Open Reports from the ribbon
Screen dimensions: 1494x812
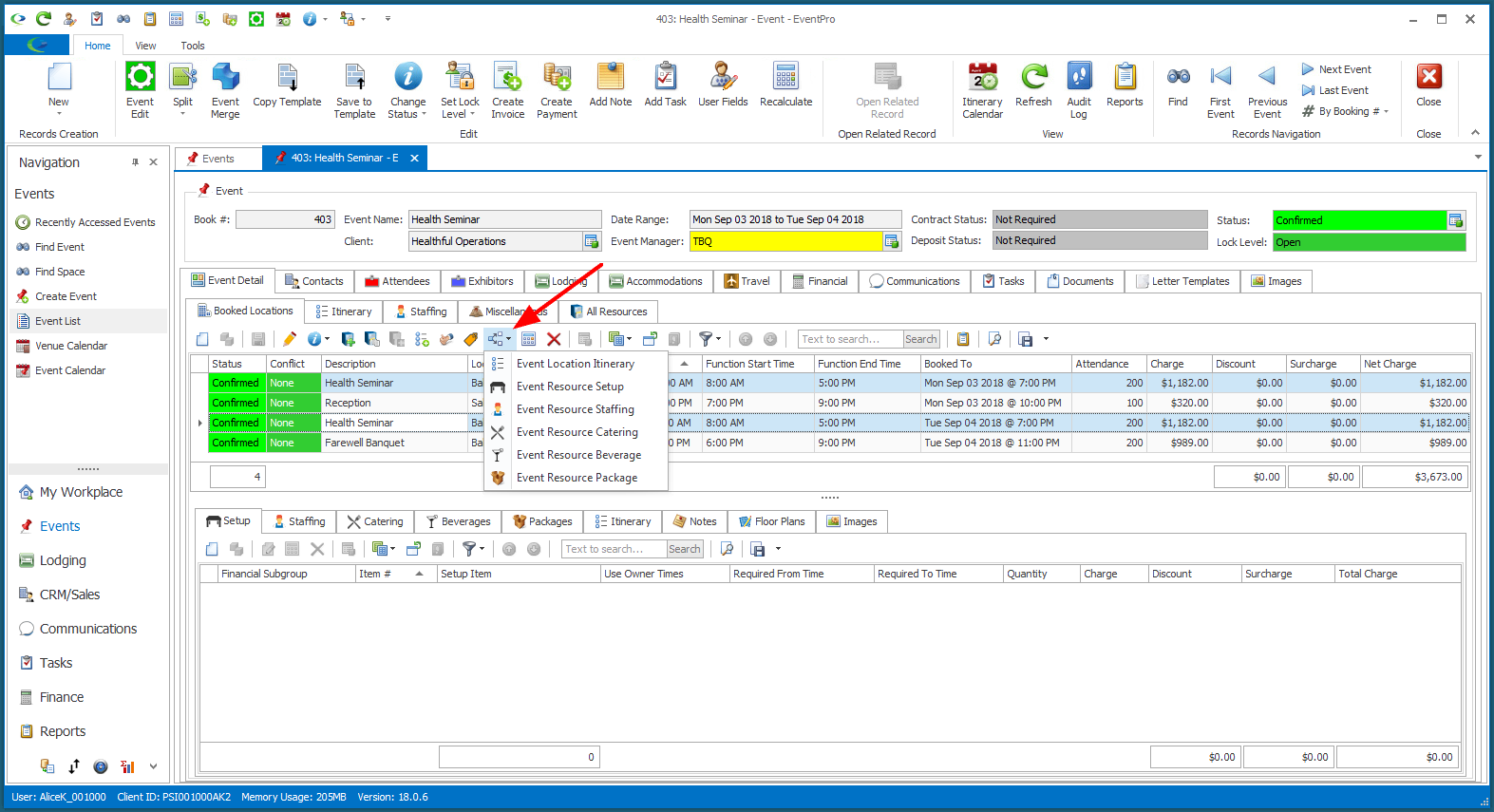(1125, 85)
